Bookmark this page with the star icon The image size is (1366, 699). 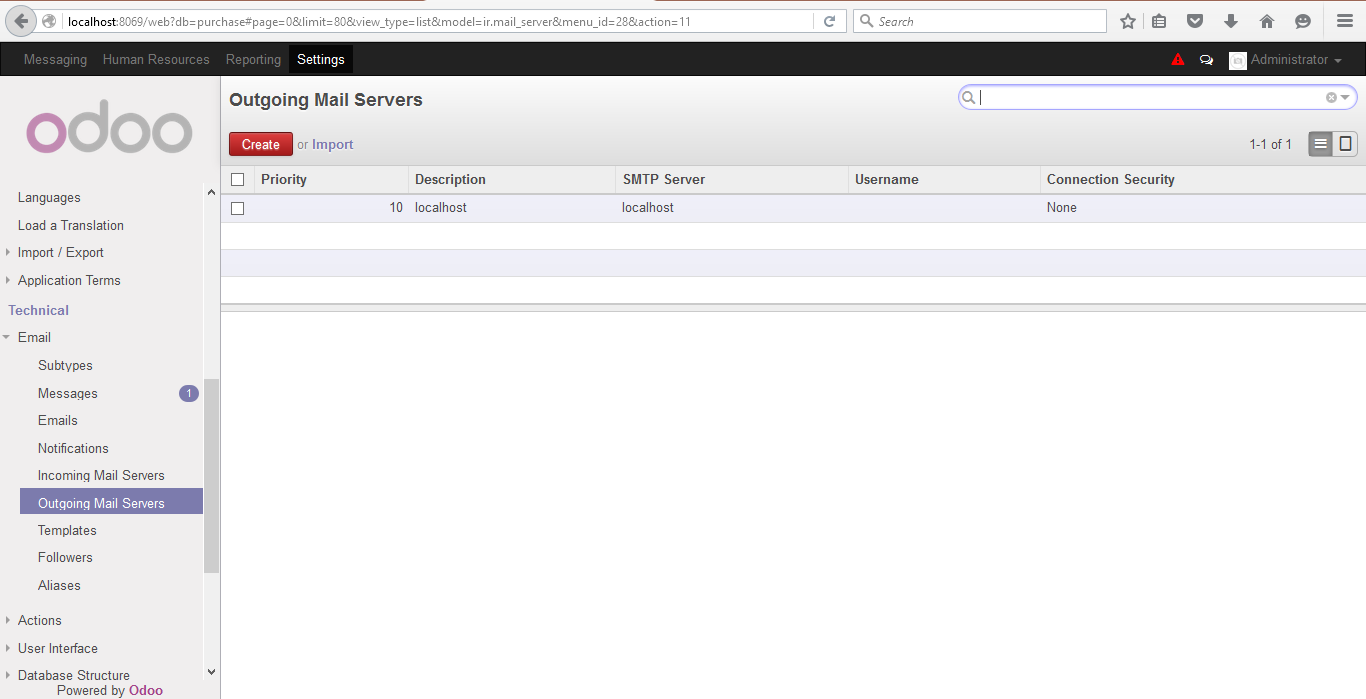tap(1128, 21)
